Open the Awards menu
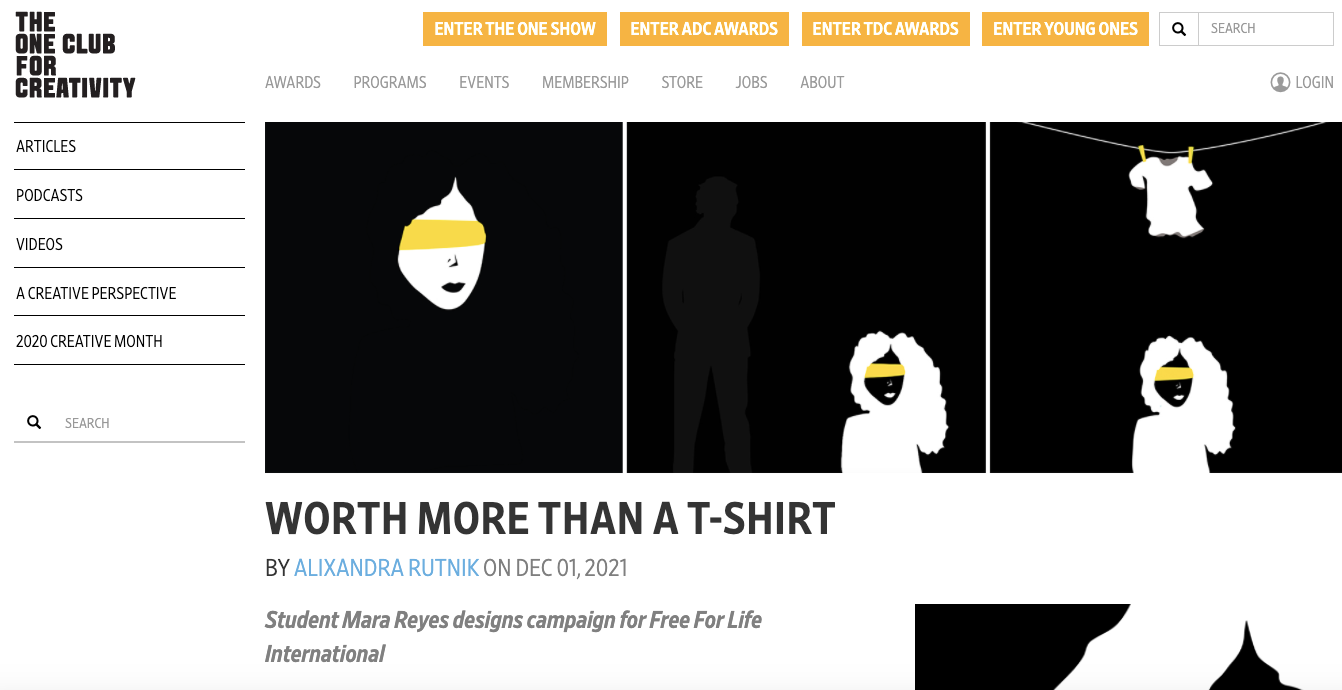Image resolution: width=1342 pixels, height=690 pixels. coord(293,82)
